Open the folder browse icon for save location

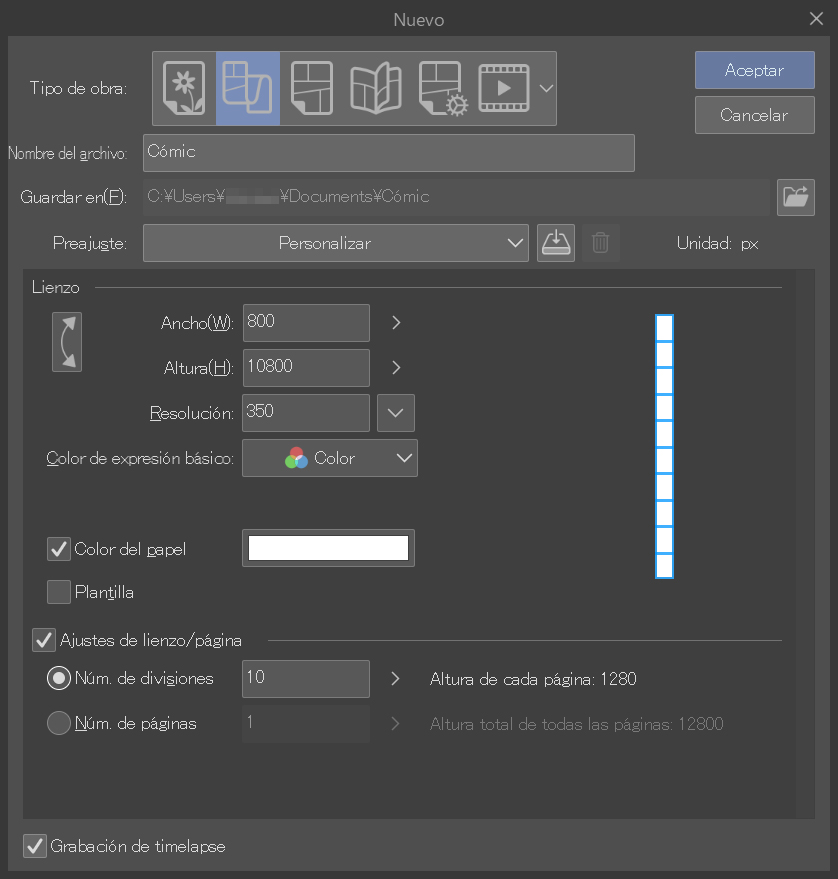pyautogui.click(x=796, y=197)
